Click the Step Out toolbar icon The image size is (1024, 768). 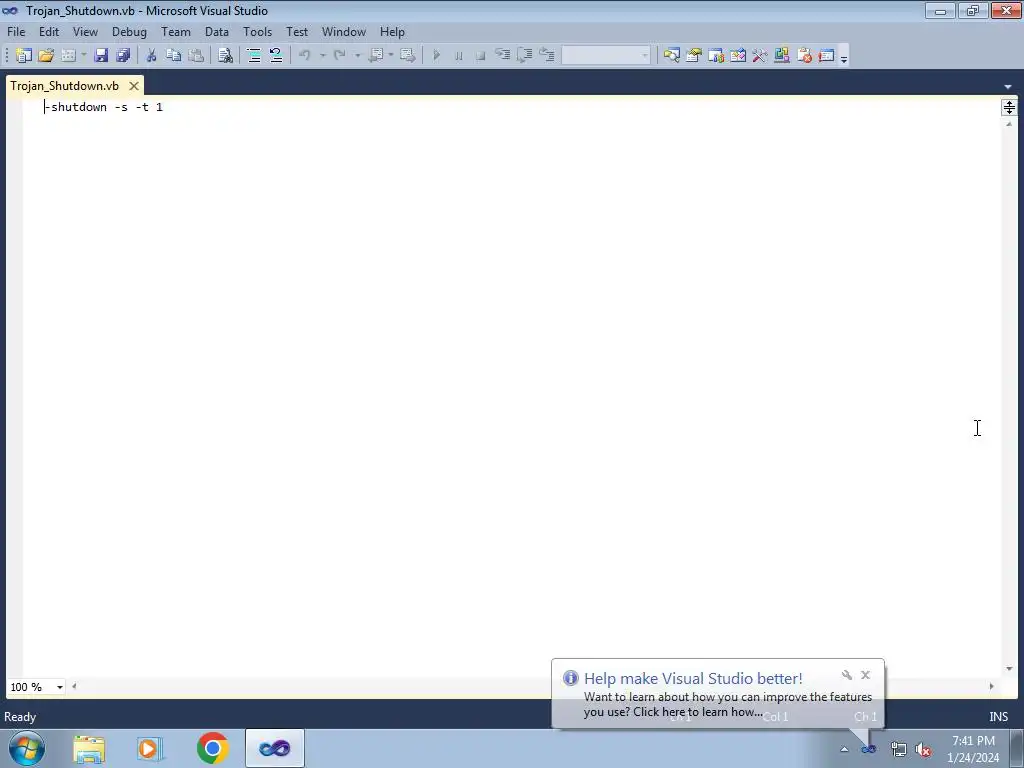point(547,56)
